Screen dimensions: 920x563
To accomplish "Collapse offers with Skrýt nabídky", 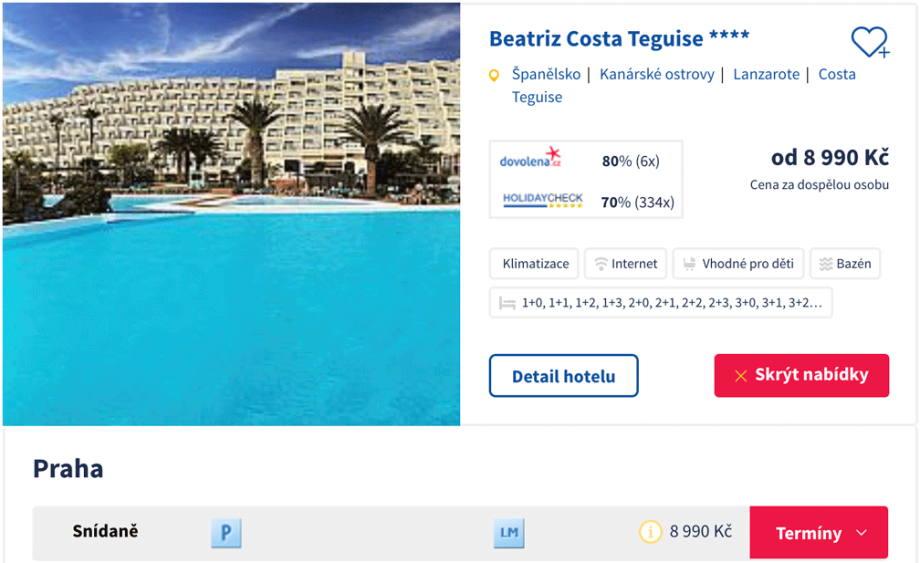I will [x=801, y=376].
